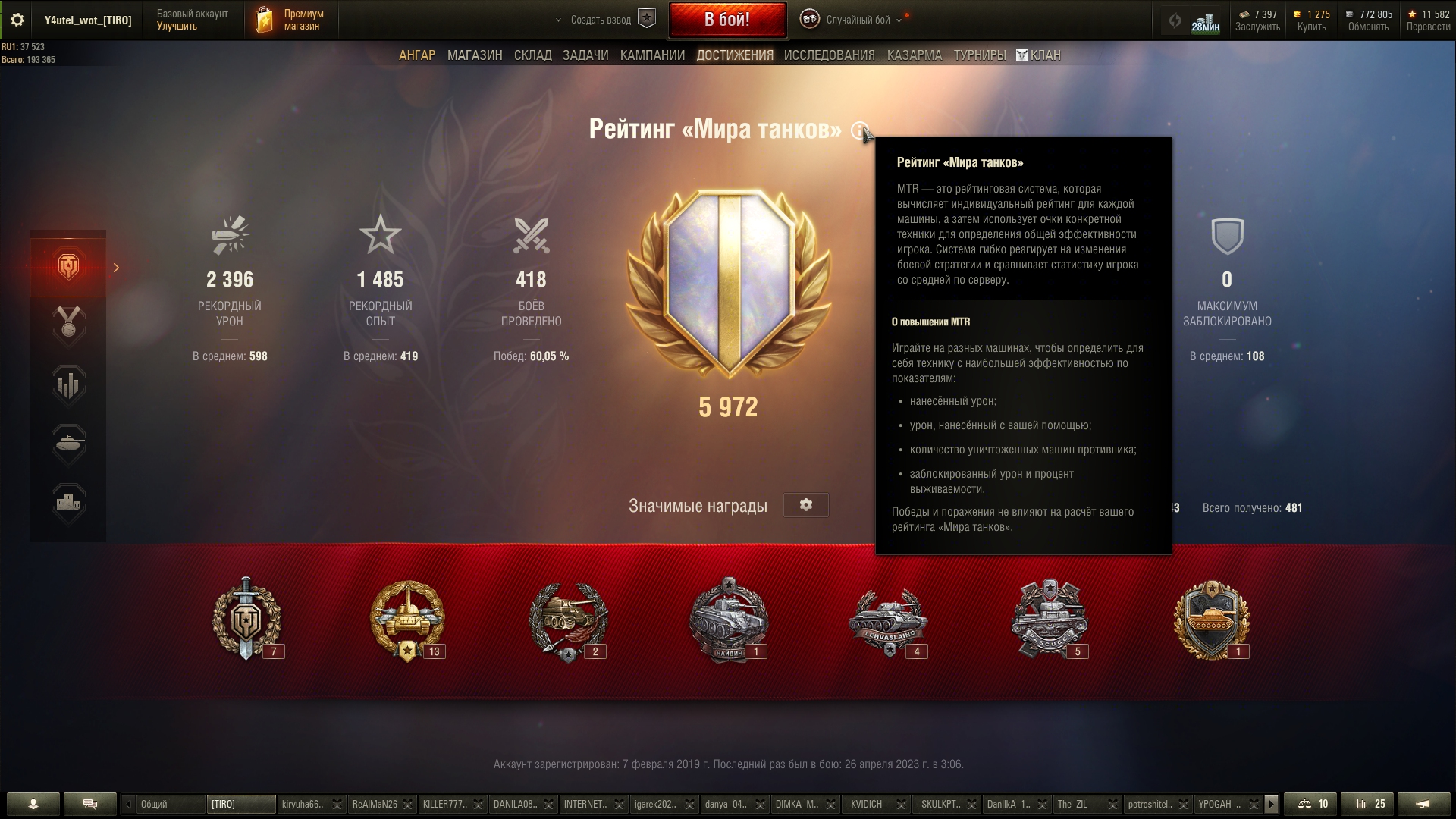Go to the Garage tab

[417, 55]
